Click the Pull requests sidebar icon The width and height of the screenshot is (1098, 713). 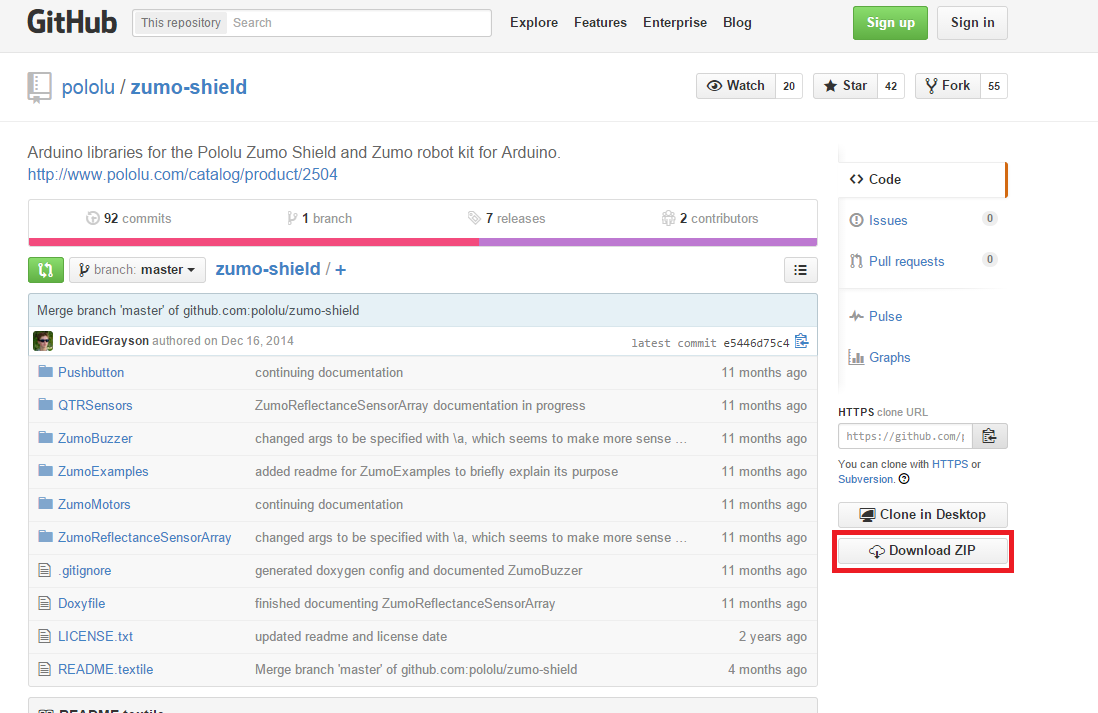[x=856, y=261]
